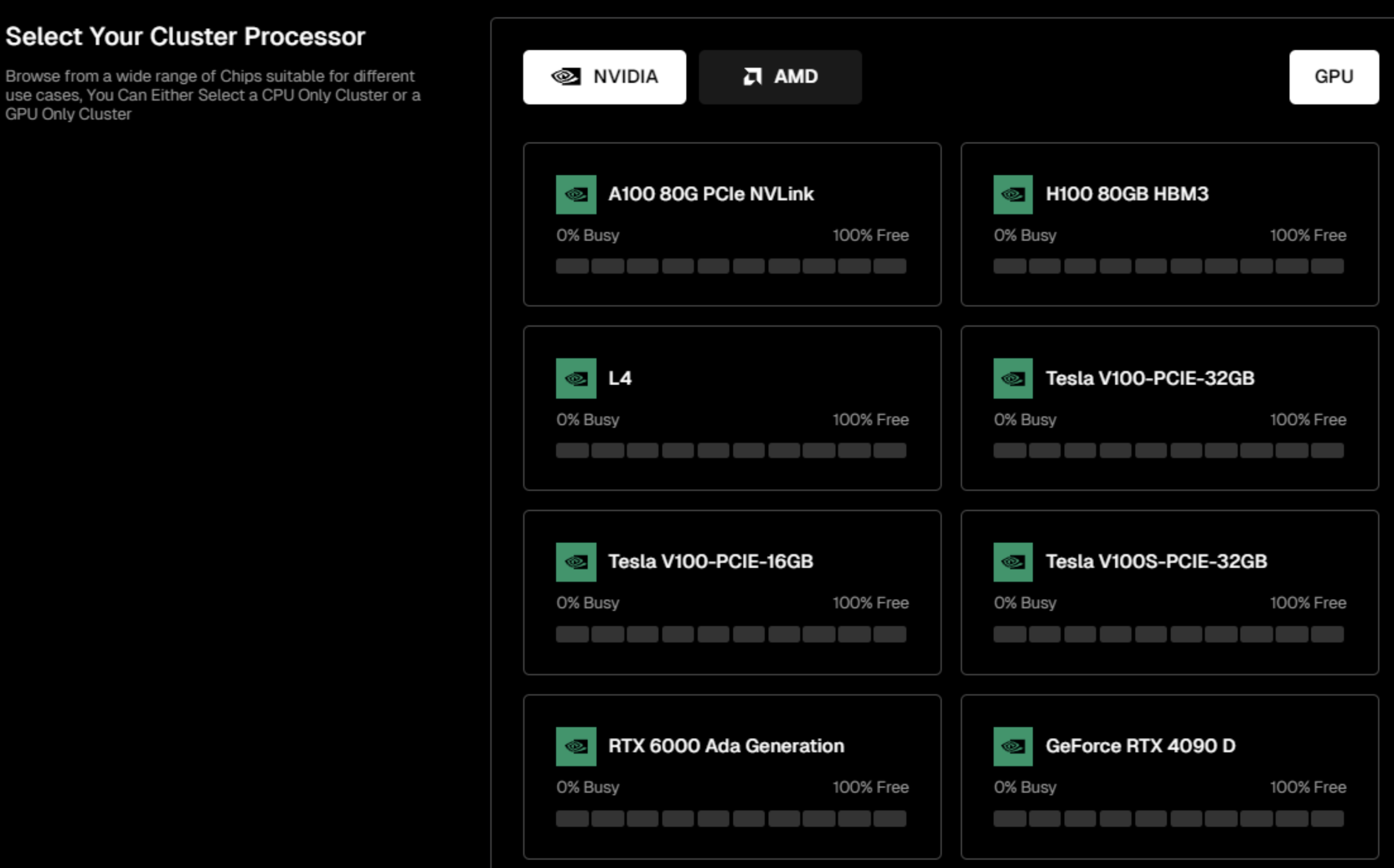Click the 'Select Your Cluster Processor' heading
This screenshot has width=1394, height=868.
coord(185,37)
